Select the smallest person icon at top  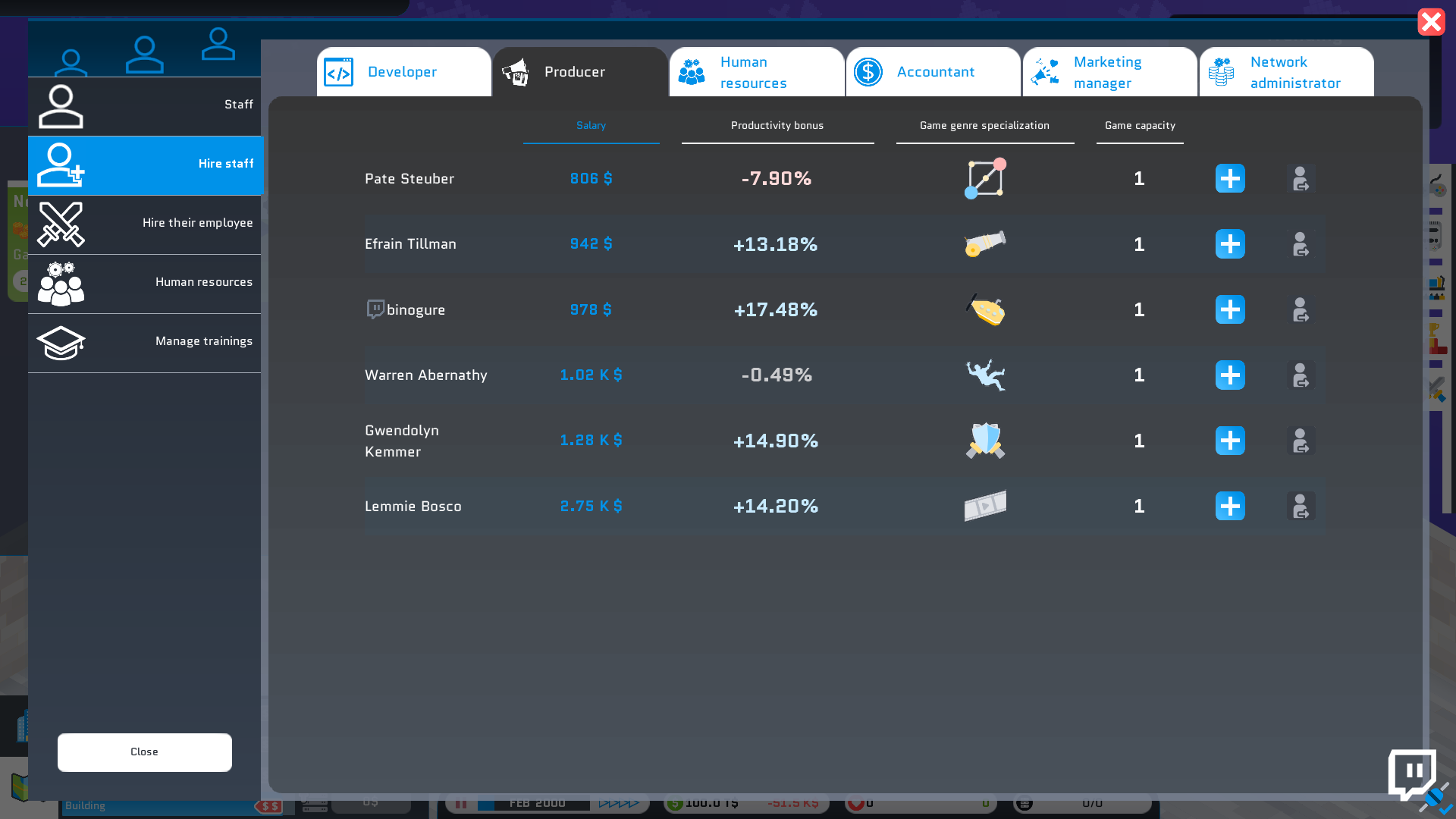pos(71,62)
